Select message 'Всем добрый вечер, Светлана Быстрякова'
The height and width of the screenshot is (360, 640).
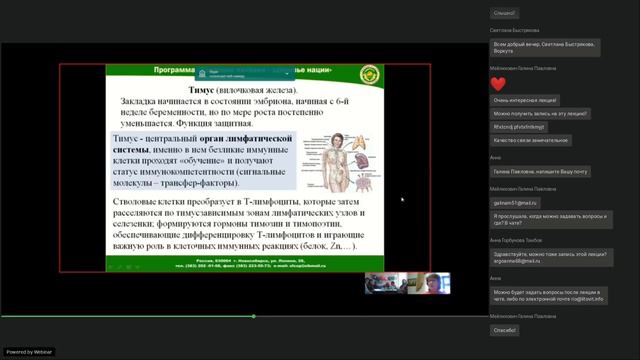click(x=545, y=48)
